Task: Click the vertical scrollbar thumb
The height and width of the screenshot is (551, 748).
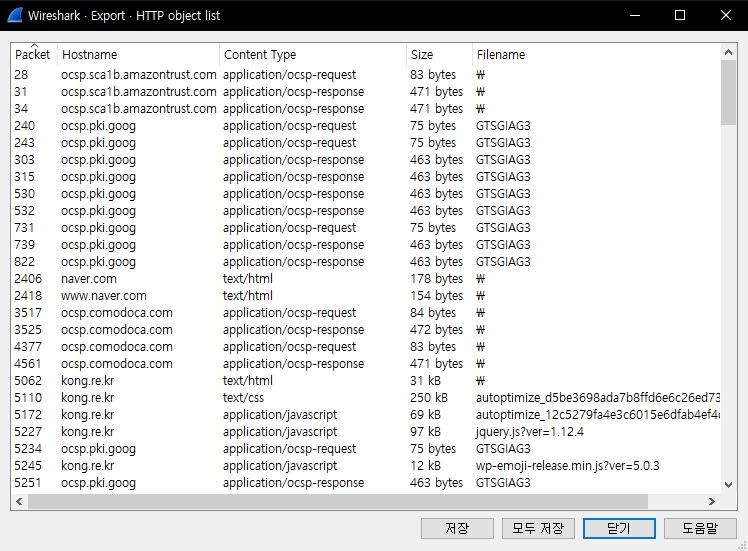Action: [x=728, y=93]
